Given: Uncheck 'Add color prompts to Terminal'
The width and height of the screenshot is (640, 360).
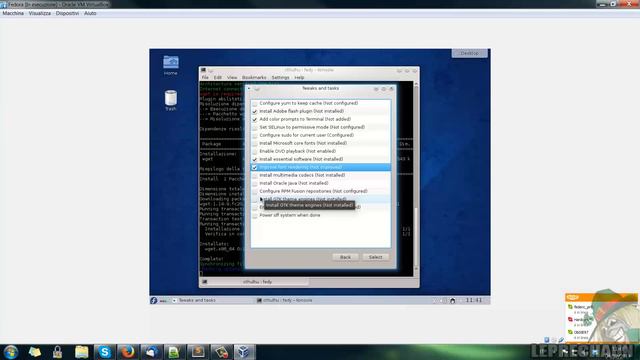Looking at the screenshot, I should click(x=255, y=120).
